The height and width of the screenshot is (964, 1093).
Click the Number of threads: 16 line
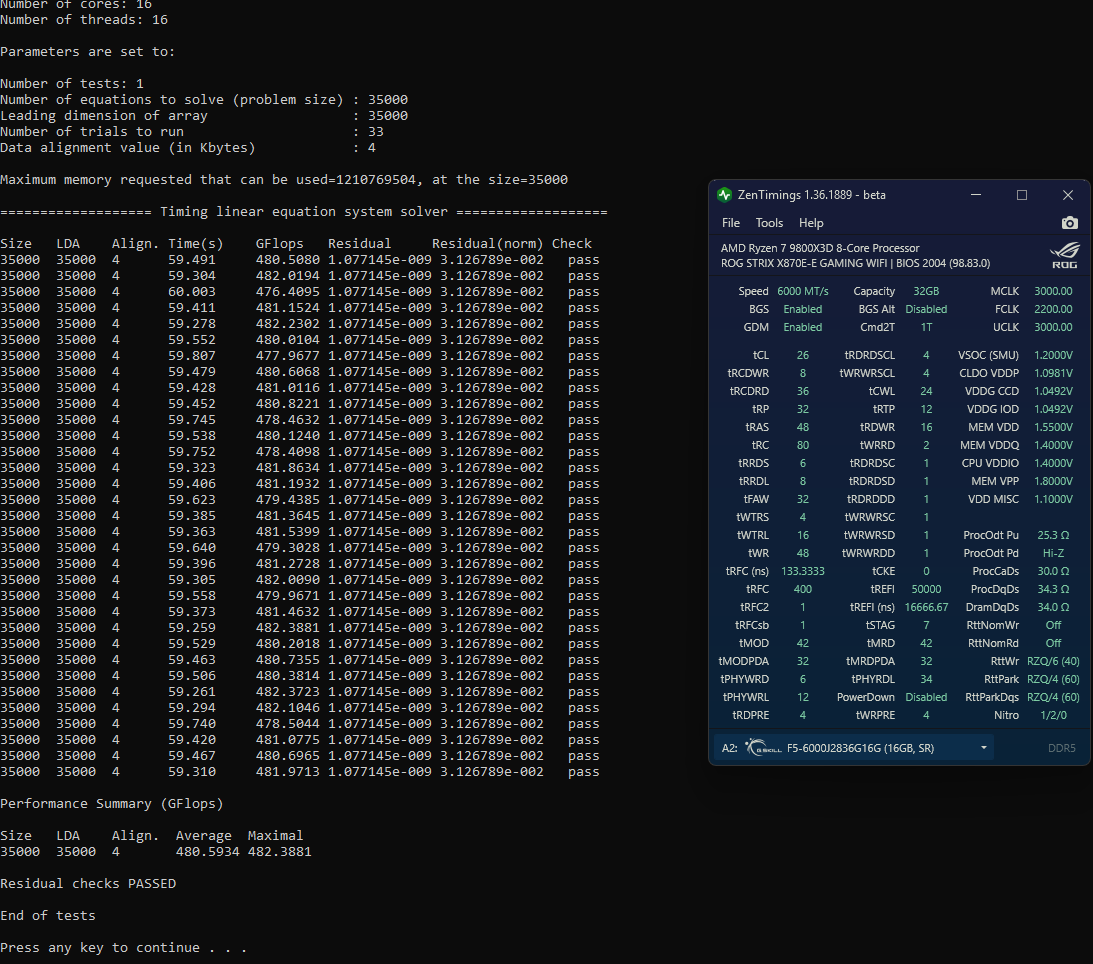click(84, 20)
